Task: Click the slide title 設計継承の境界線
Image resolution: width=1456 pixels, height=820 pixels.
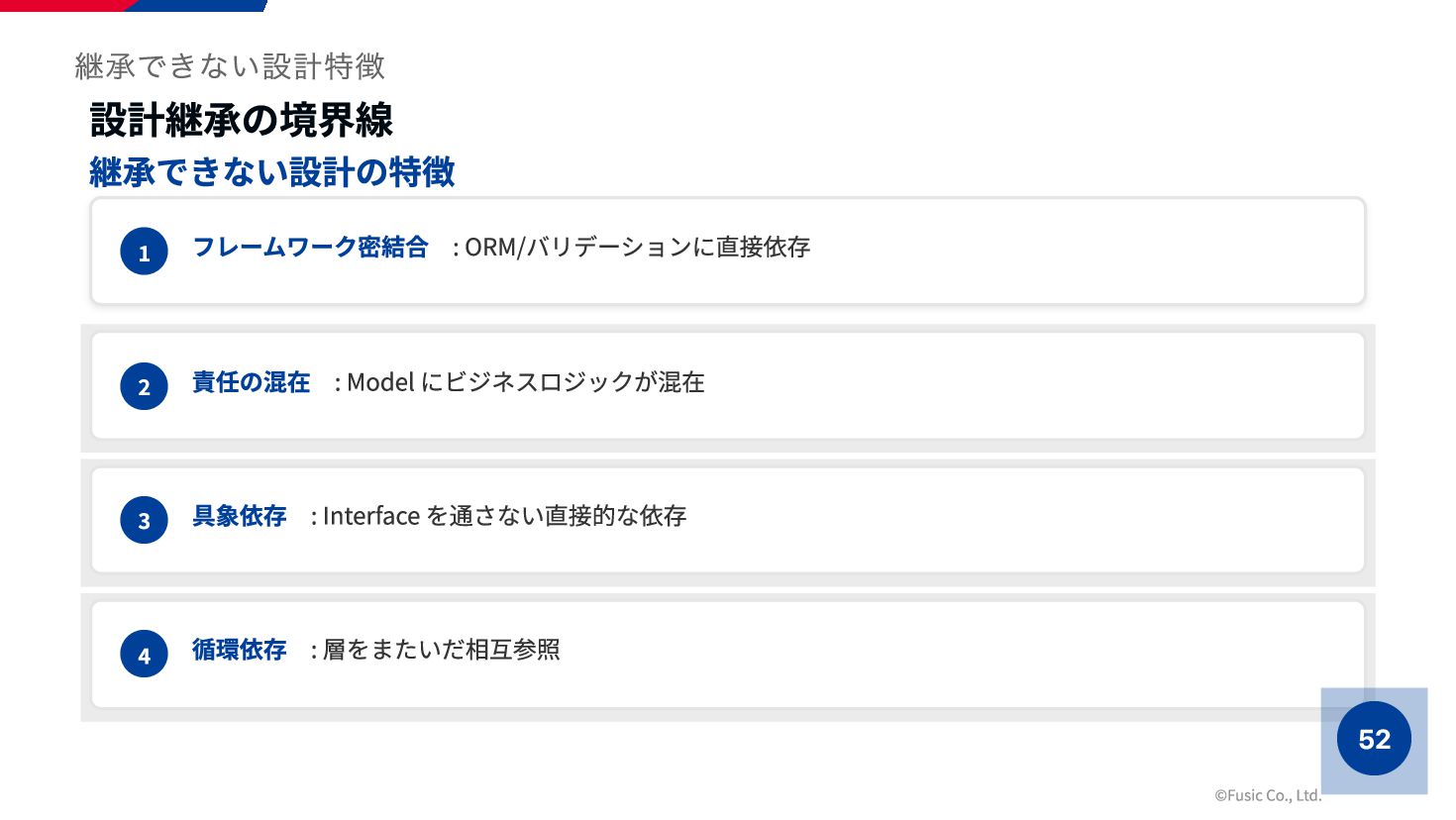Action: click(x=242, y=120)
